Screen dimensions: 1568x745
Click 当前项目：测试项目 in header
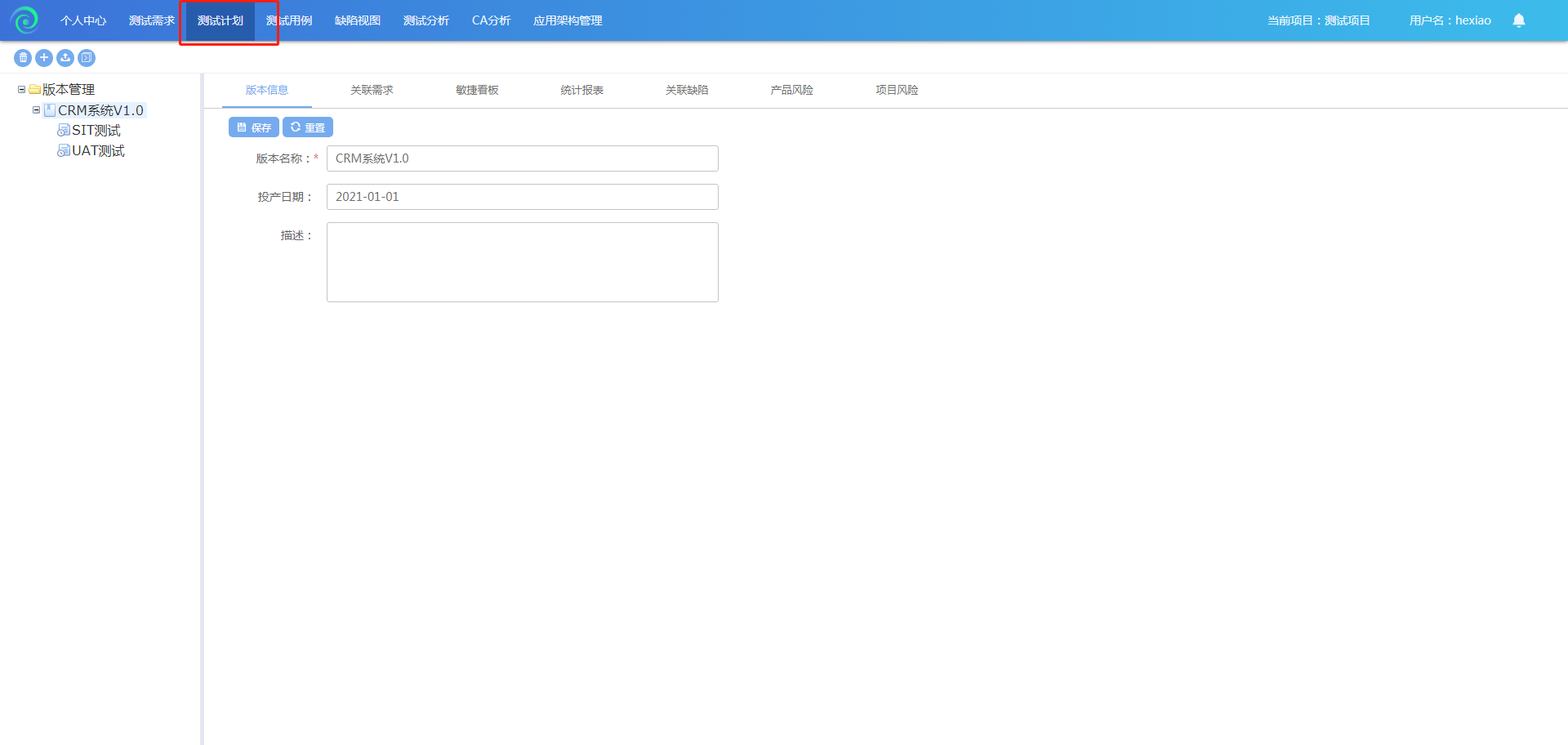click(1318, 20)
